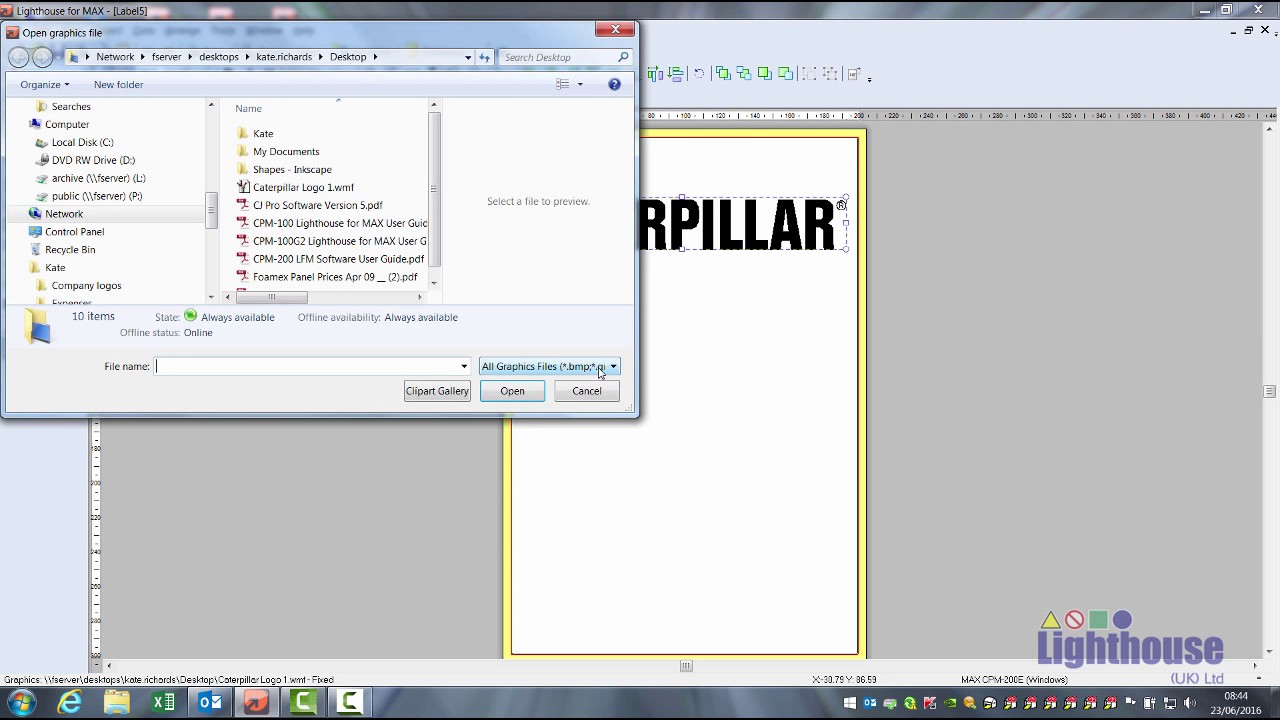Image resolution: width=1280 pixels, height=720 pixels.
Task: Select CPM-200 LFM Software User Guide.pdf
Action: coord(338,259)
